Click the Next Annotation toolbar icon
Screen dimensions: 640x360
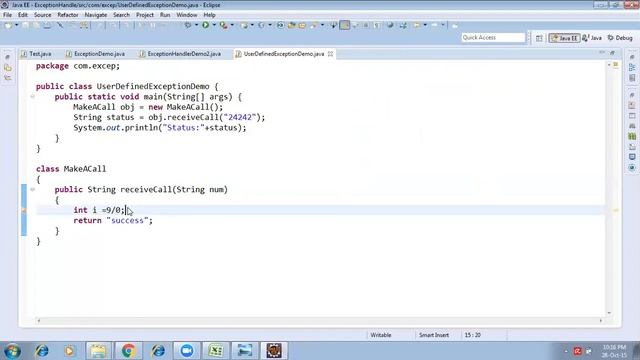pyautogui.click(x=333, y=25)
